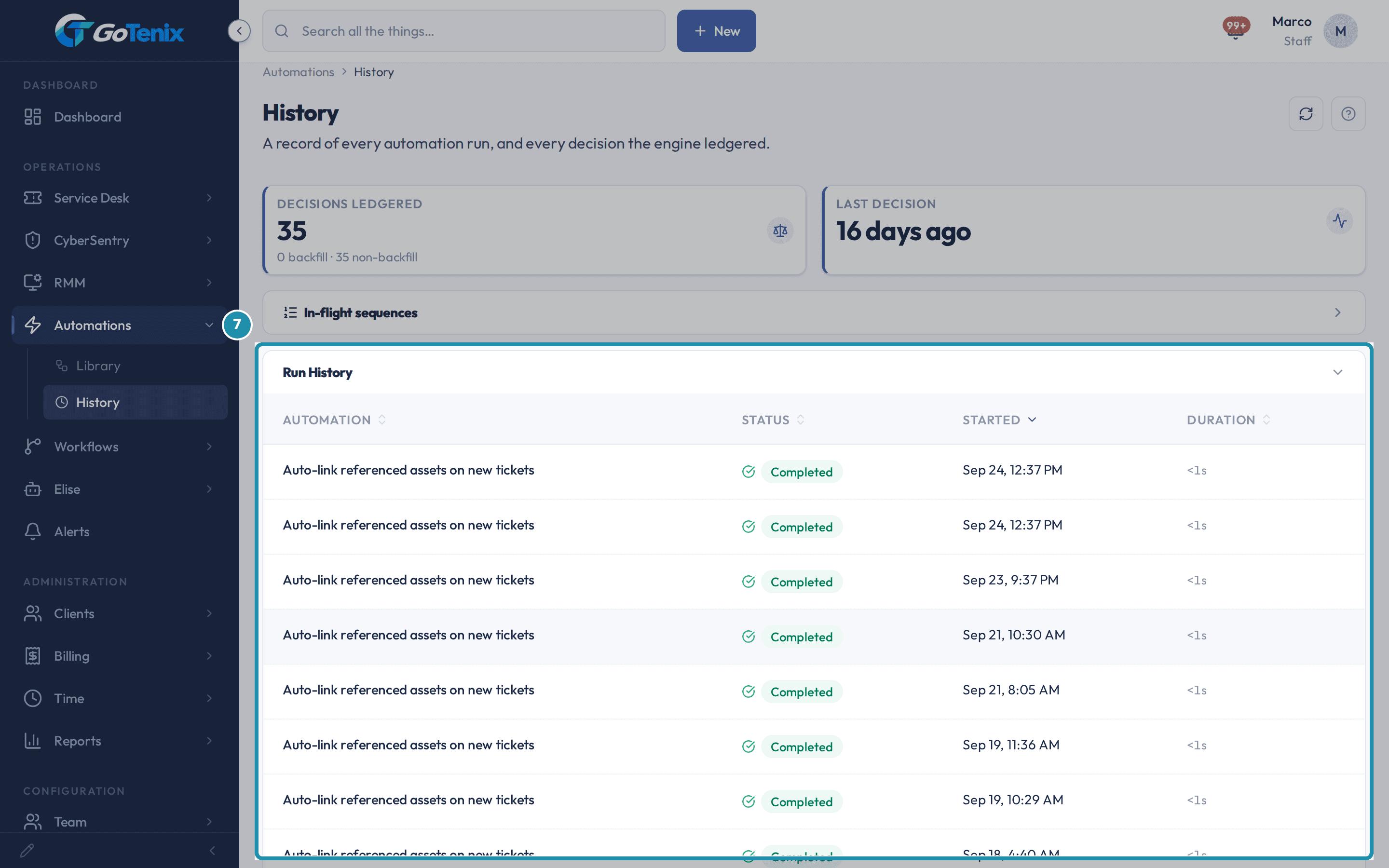This screenshot has height=868, width=1389.
Task: Open Reports menu item
Action: pyautogui.click(x=120, y=741)
